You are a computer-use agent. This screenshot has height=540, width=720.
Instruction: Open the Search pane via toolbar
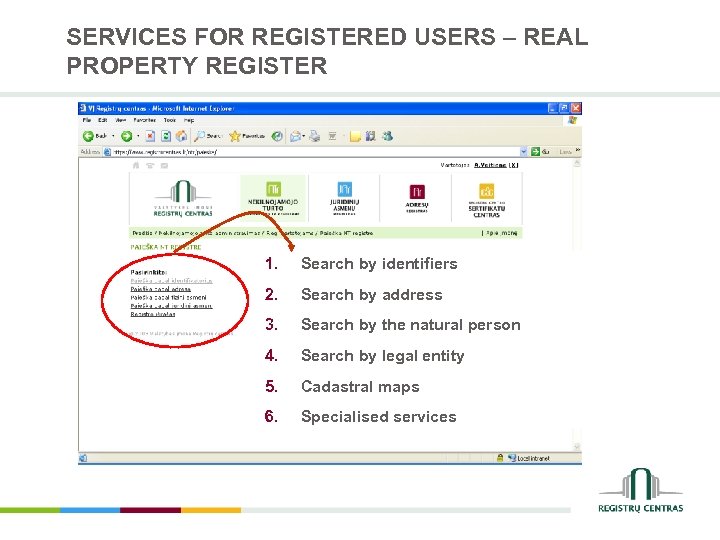208,136
